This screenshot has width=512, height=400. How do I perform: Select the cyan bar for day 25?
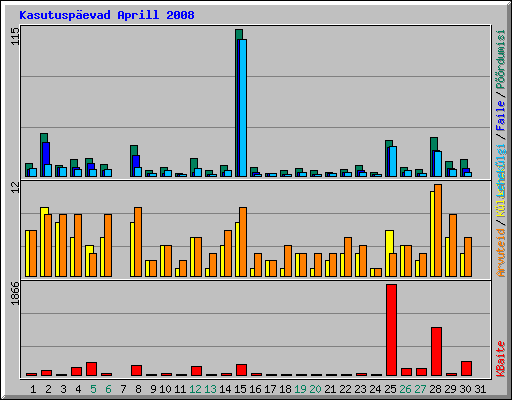coord(393,161)
